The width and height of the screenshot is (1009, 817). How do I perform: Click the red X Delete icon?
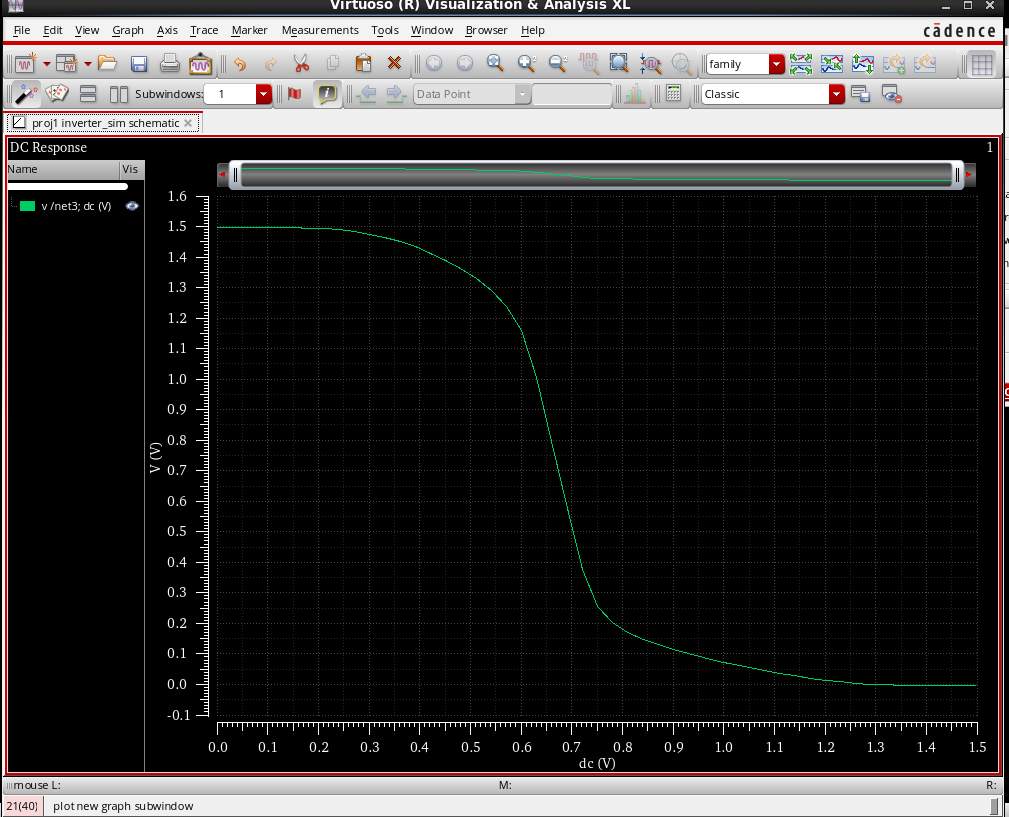(x=394, y=64)
